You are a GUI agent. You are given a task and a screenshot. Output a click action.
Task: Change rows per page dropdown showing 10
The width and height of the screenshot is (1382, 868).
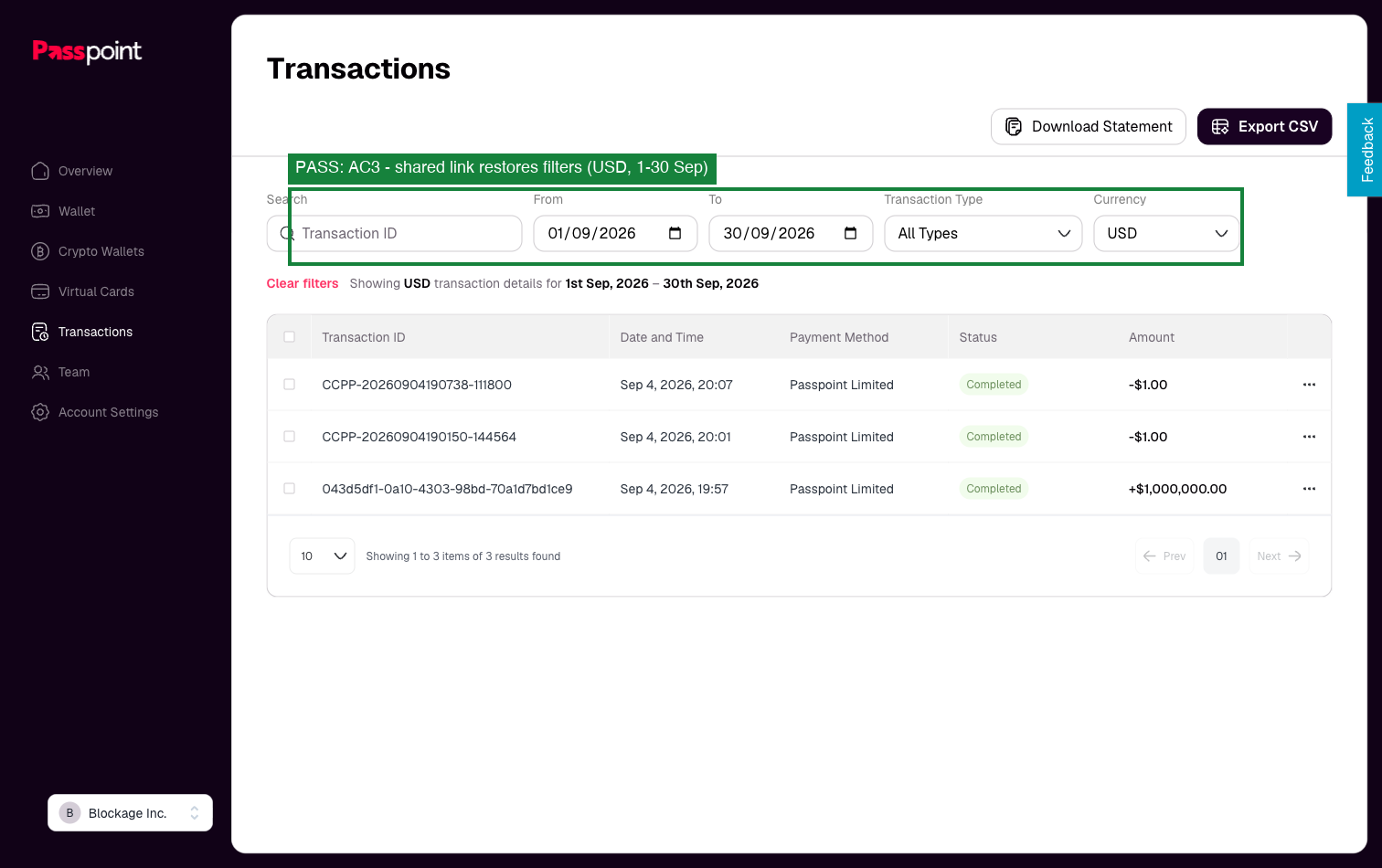323,556
